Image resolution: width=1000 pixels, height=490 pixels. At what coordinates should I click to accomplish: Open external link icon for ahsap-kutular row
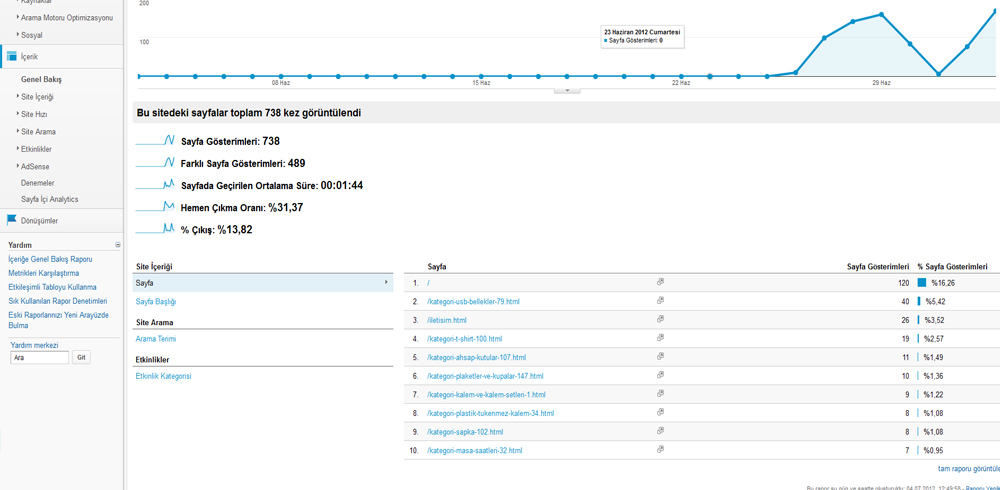coord(660,356)
